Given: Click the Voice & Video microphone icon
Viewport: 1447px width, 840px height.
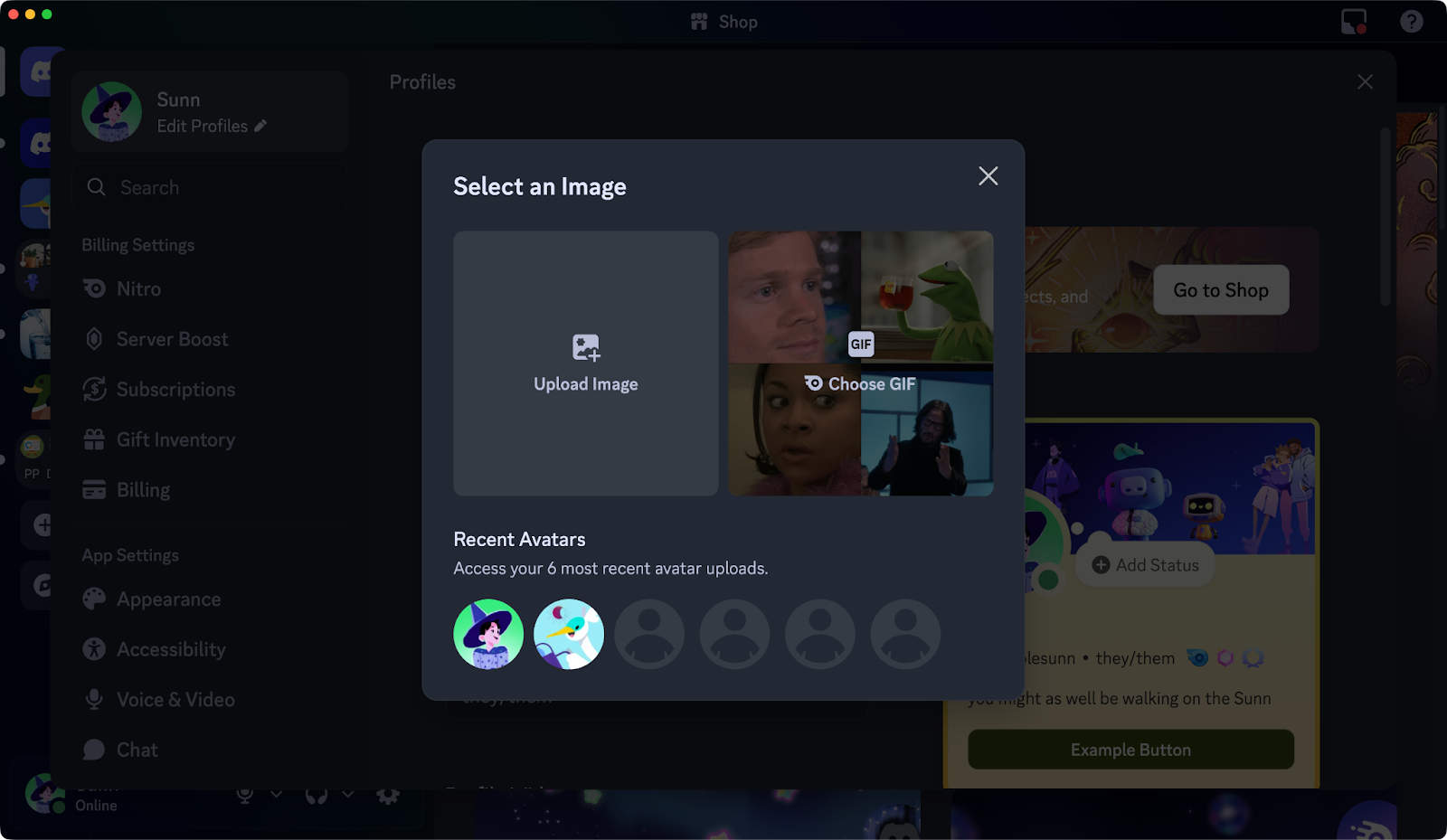Looking at the screenshot, I should pyautogui.click(x=94, y=699).
